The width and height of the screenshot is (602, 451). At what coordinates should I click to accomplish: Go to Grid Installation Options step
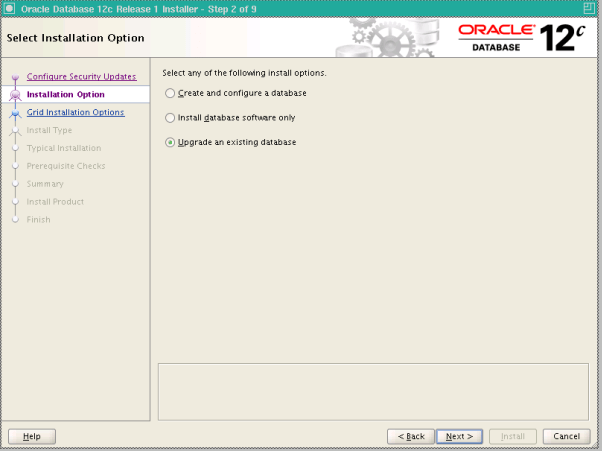coord(76,112)
